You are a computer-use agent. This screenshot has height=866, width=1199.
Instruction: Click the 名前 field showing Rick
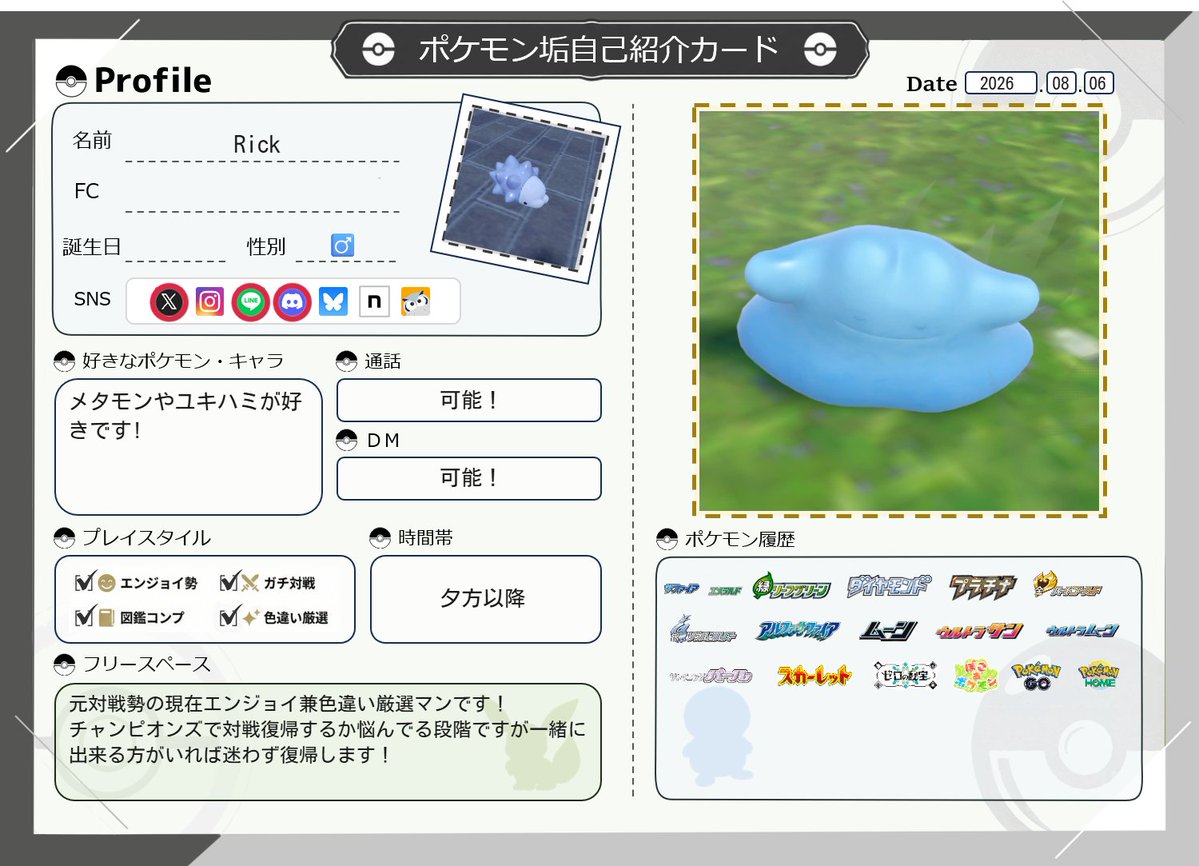(262, 145)
